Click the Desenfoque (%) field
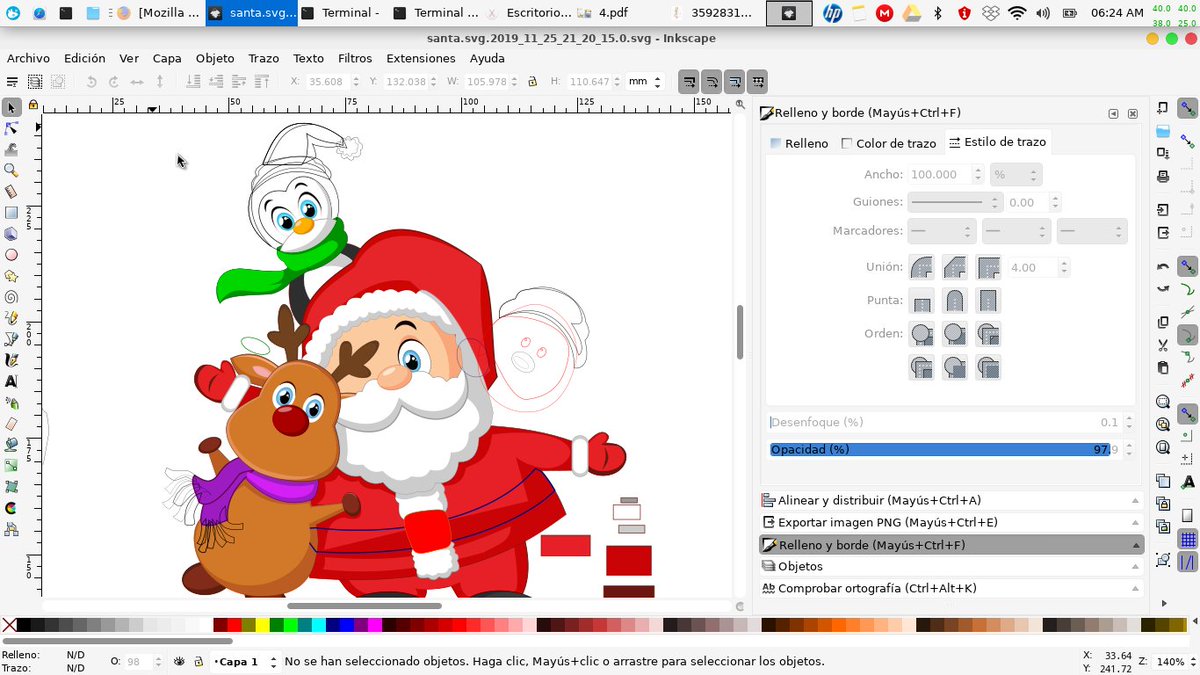1200x675 pixels. [x=945, y=422]
